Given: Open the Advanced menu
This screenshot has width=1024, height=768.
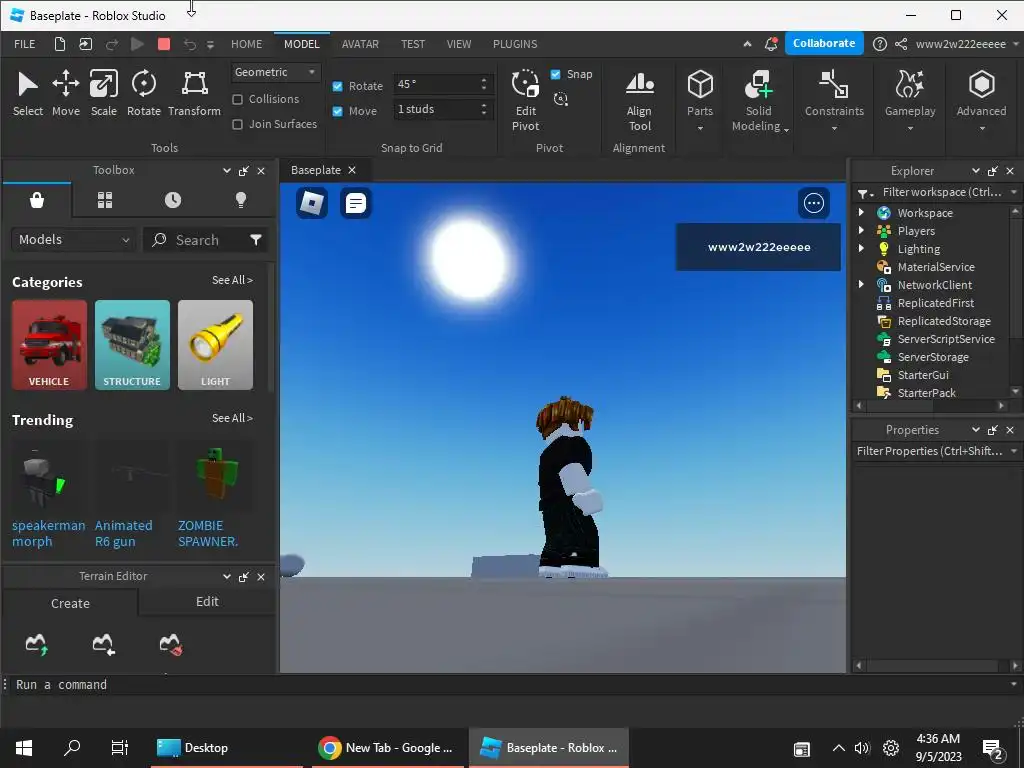Looking at the screenshot, I should (981, 100).
